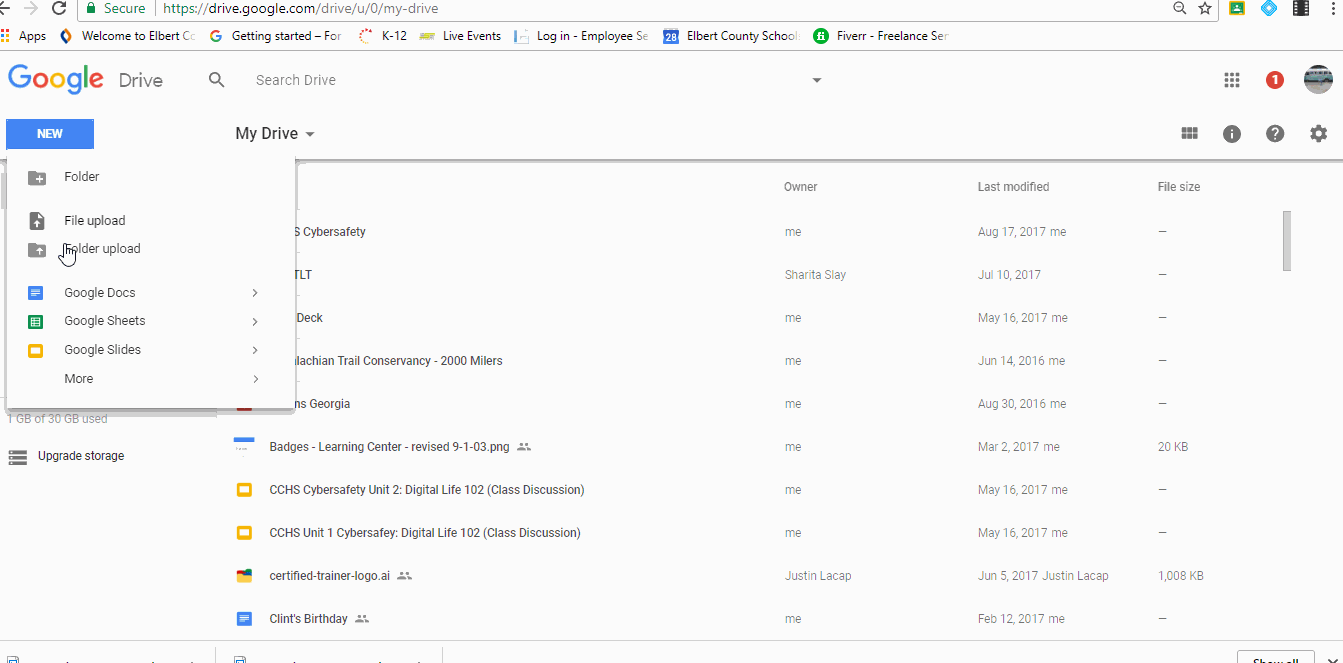Open the Apps bookmarks shortcut
Image resolution: width=1343 pixels, height=663 pixels.
pos(24,36)
